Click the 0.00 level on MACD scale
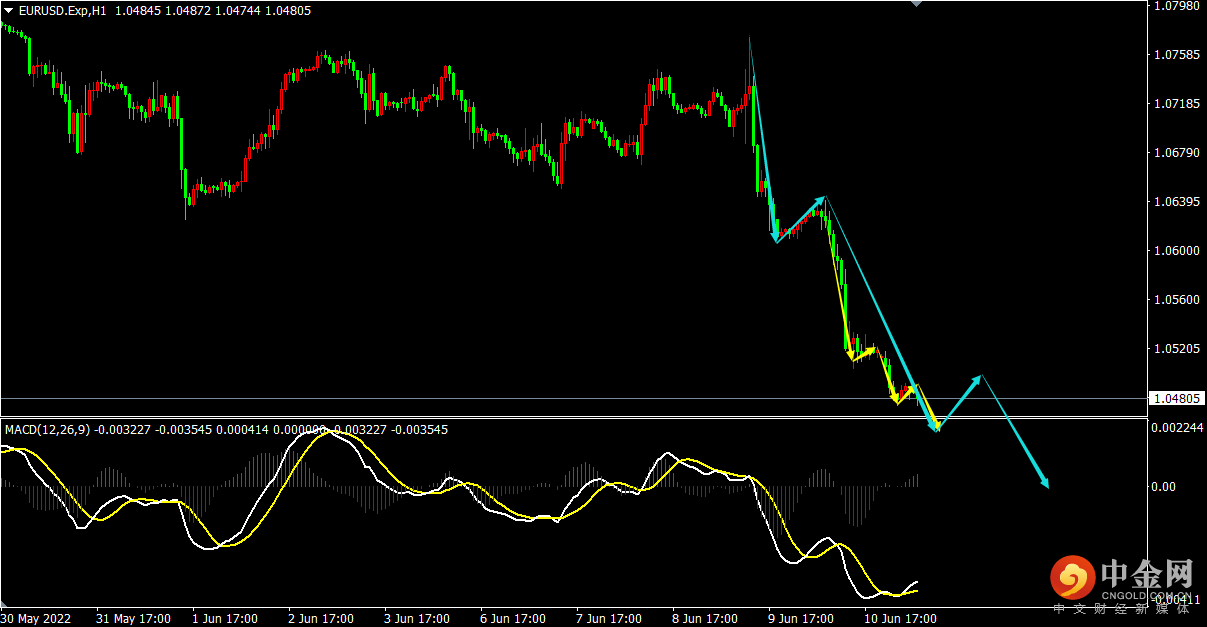The height and width of the screenshot is (627, 1207). point(1165,487)
